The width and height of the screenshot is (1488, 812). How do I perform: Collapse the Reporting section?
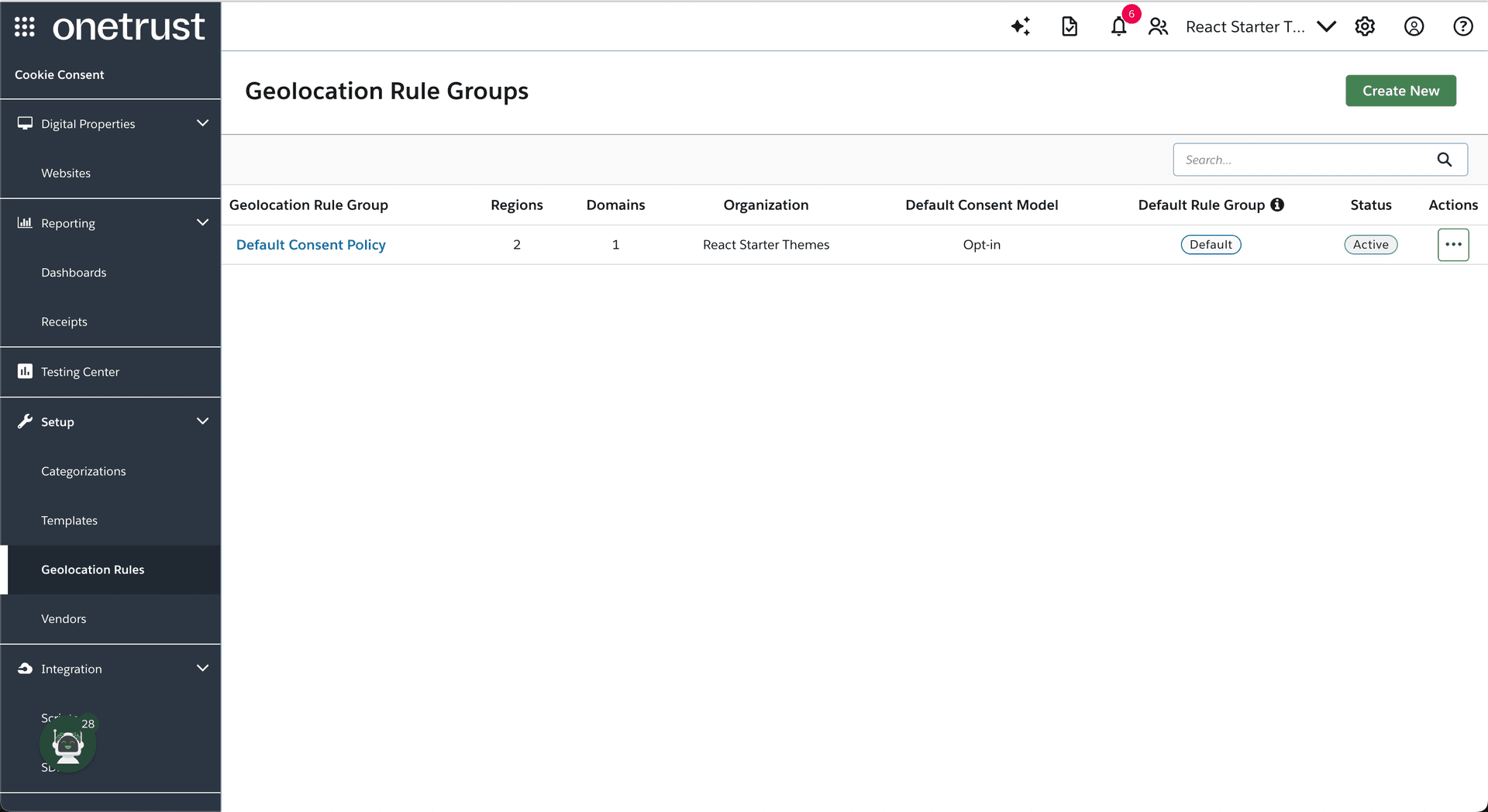202,223
